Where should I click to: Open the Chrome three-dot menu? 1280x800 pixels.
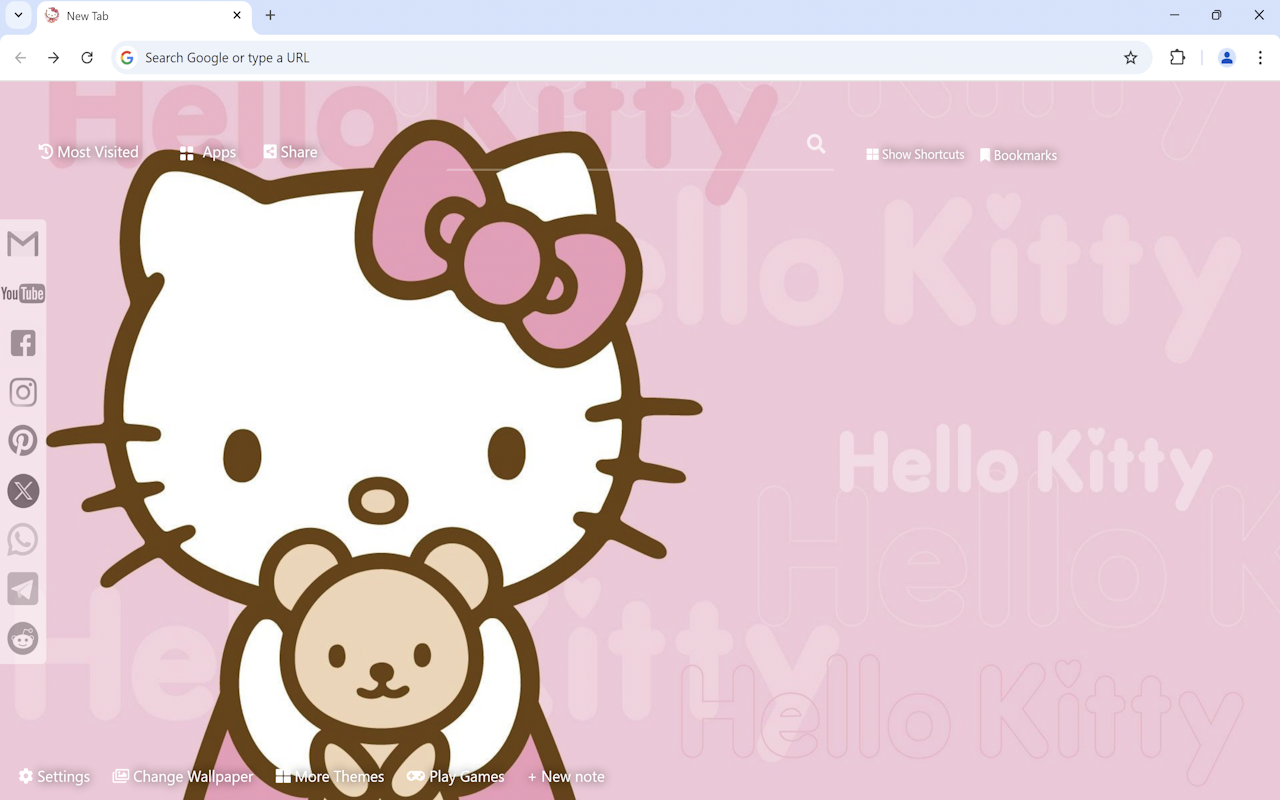(1262, 57)
